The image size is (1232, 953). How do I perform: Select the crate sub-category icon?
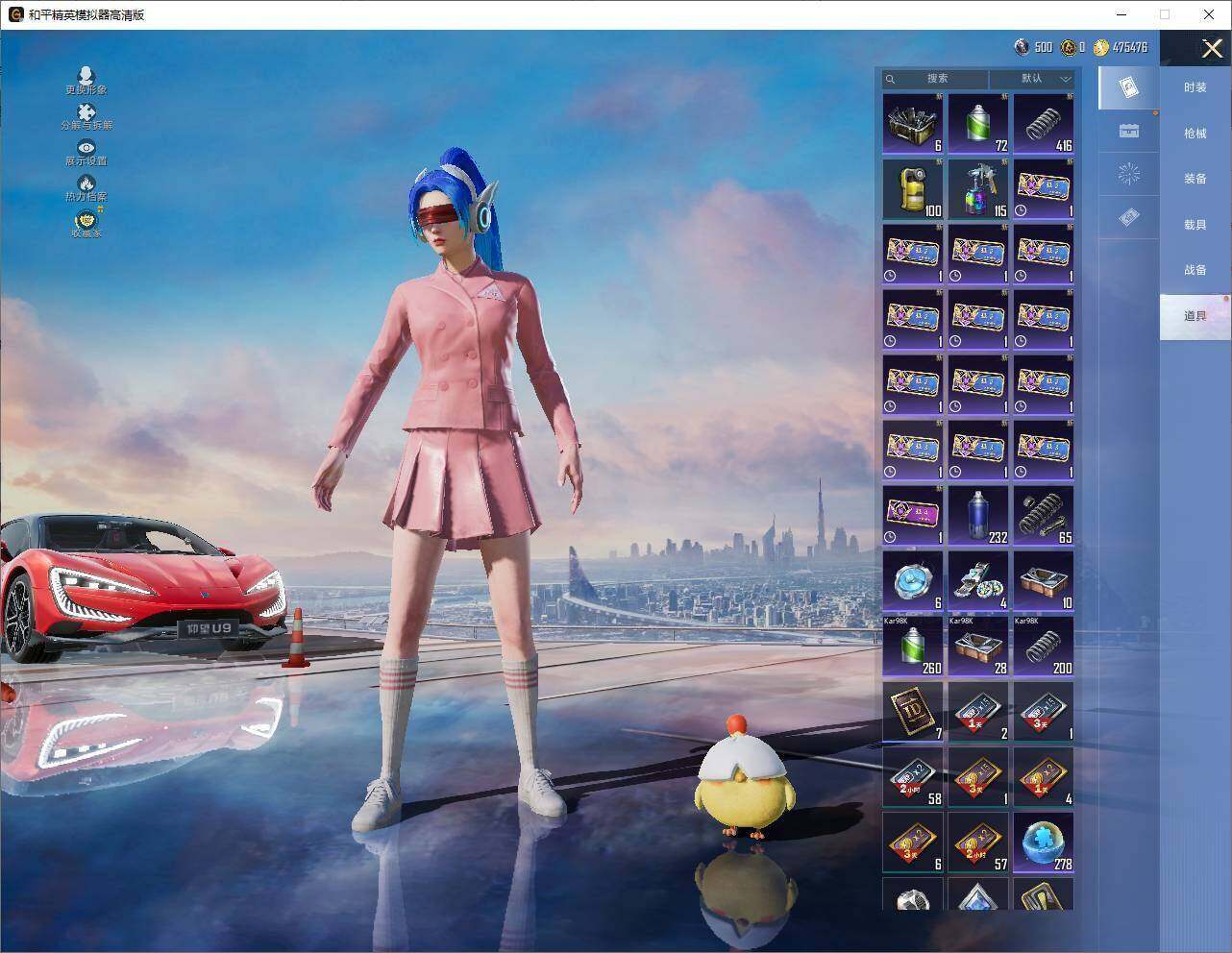tap(1129, 131)
